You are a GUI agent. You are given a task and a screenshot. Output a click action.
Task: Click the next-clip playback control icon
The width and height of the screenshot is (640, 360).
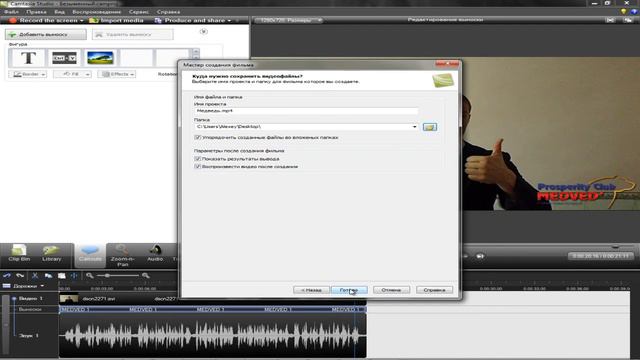[x=480, y=256]
